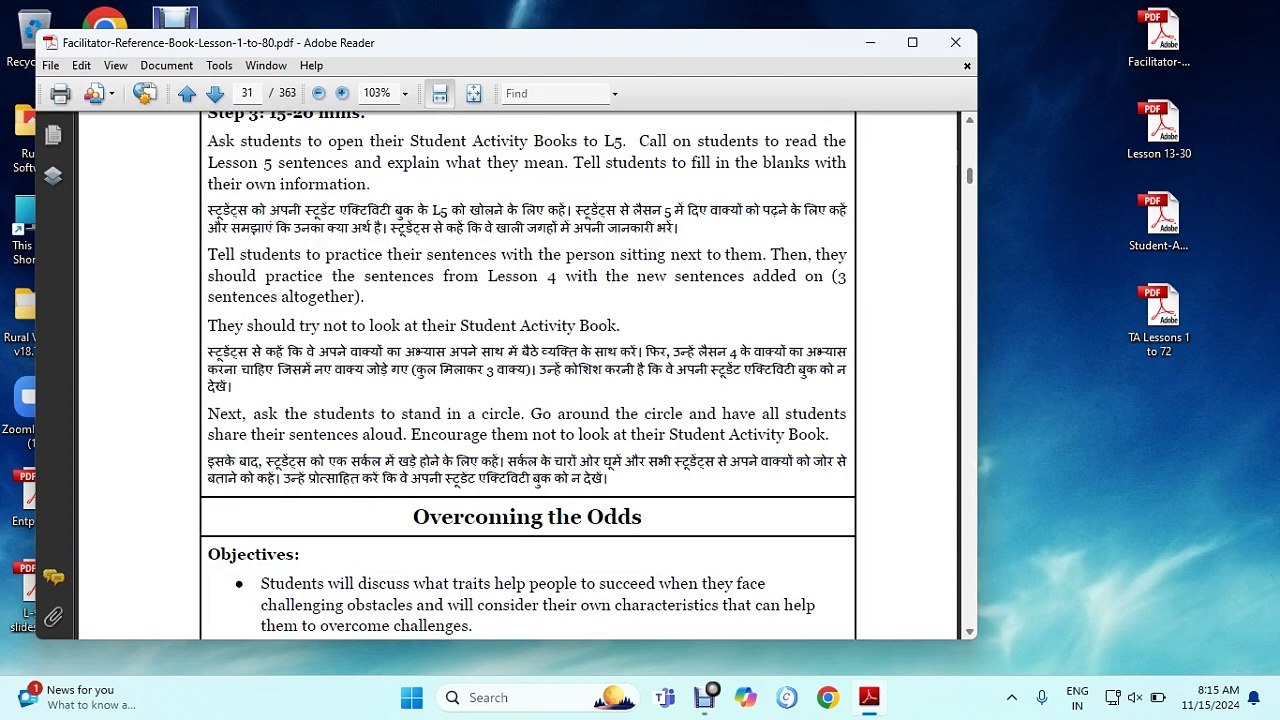Print the PDF with the printer icon
The width and height of the screenshot is (1280, 720).
[x=60, y=94]
